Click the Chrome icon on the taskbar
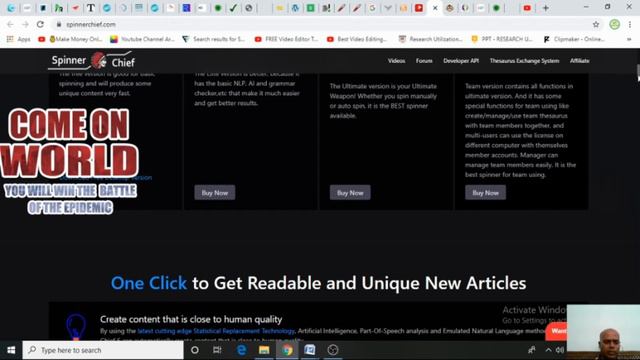640x360 pixels. pos(287,350)
